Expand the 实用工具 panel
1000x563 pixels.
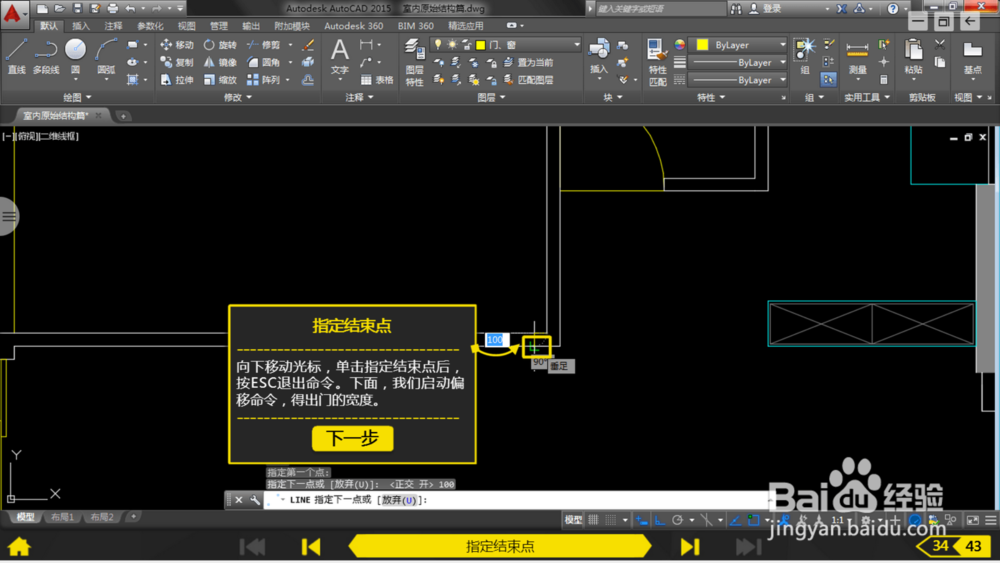point(867,97)
